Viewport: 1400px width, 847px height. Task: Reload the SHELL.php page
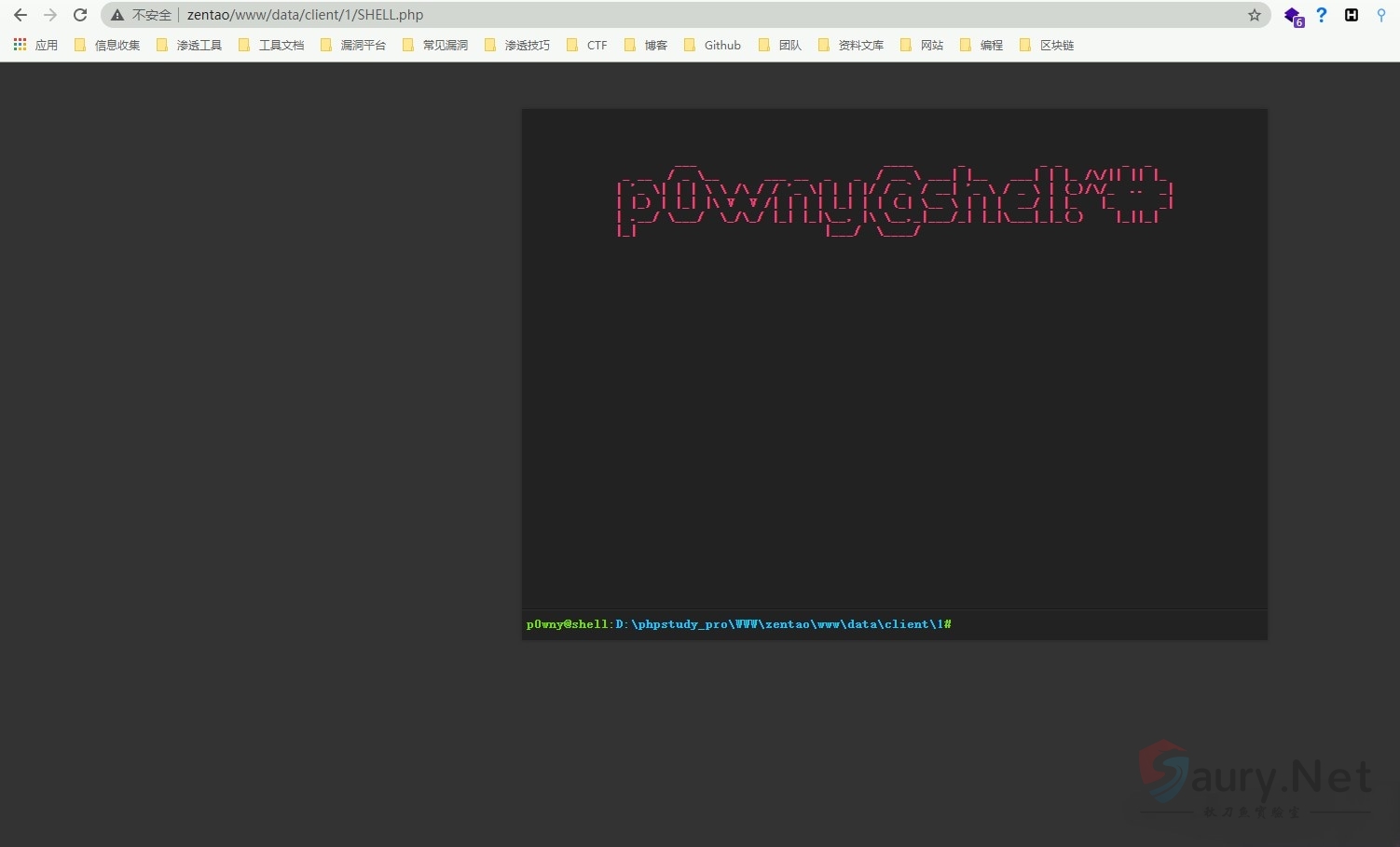click(80, 15)
